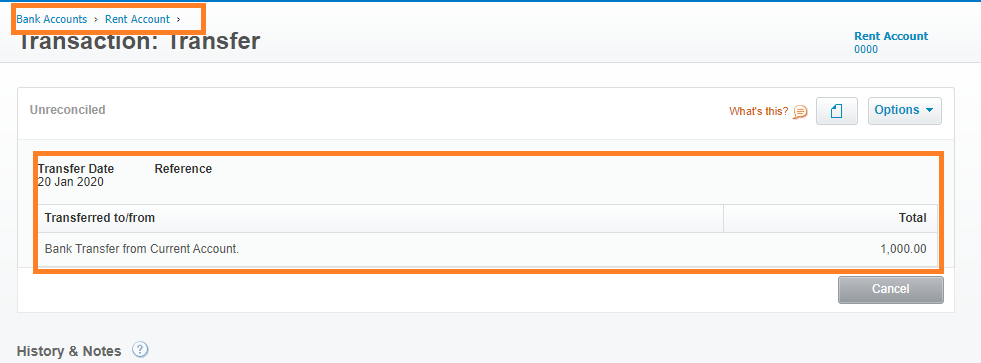The width and height of the screenshot is (981, 363).
Task: Open the History & Notes help icon
Action: click(x=141, y=350)
